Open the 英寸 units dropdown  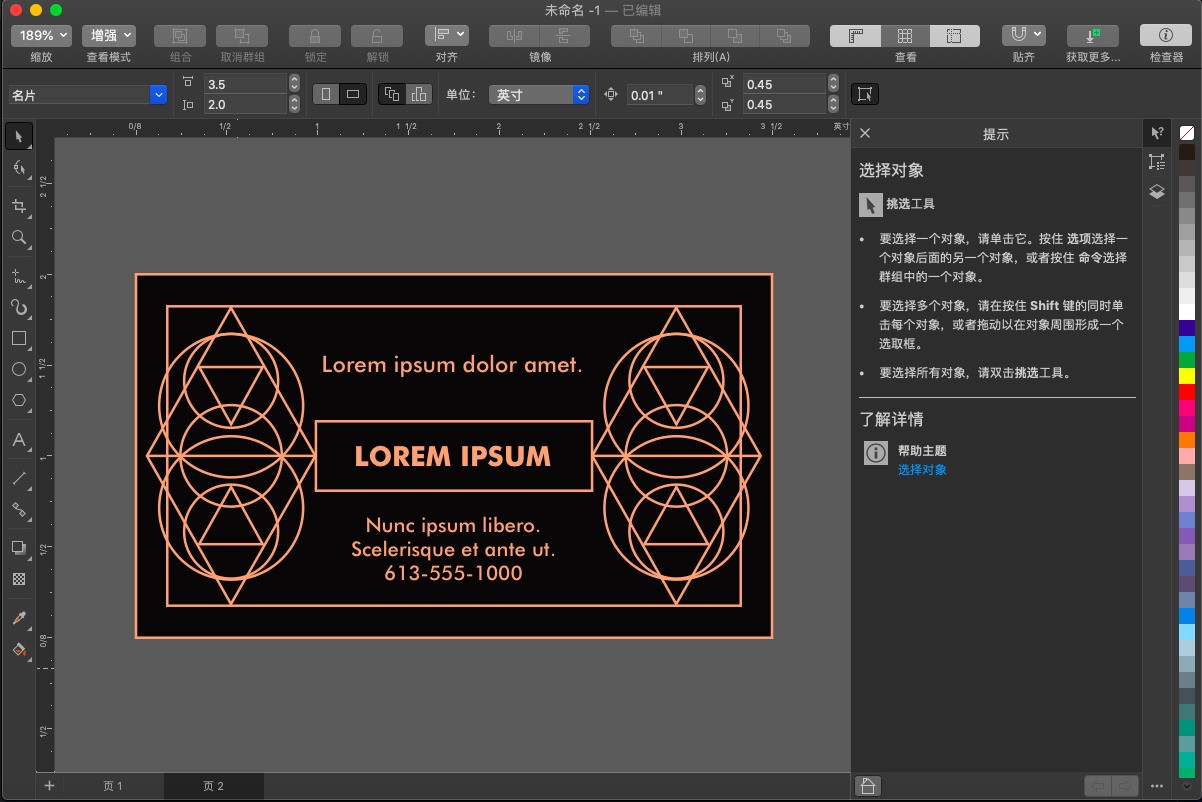[x=538, y=94]
